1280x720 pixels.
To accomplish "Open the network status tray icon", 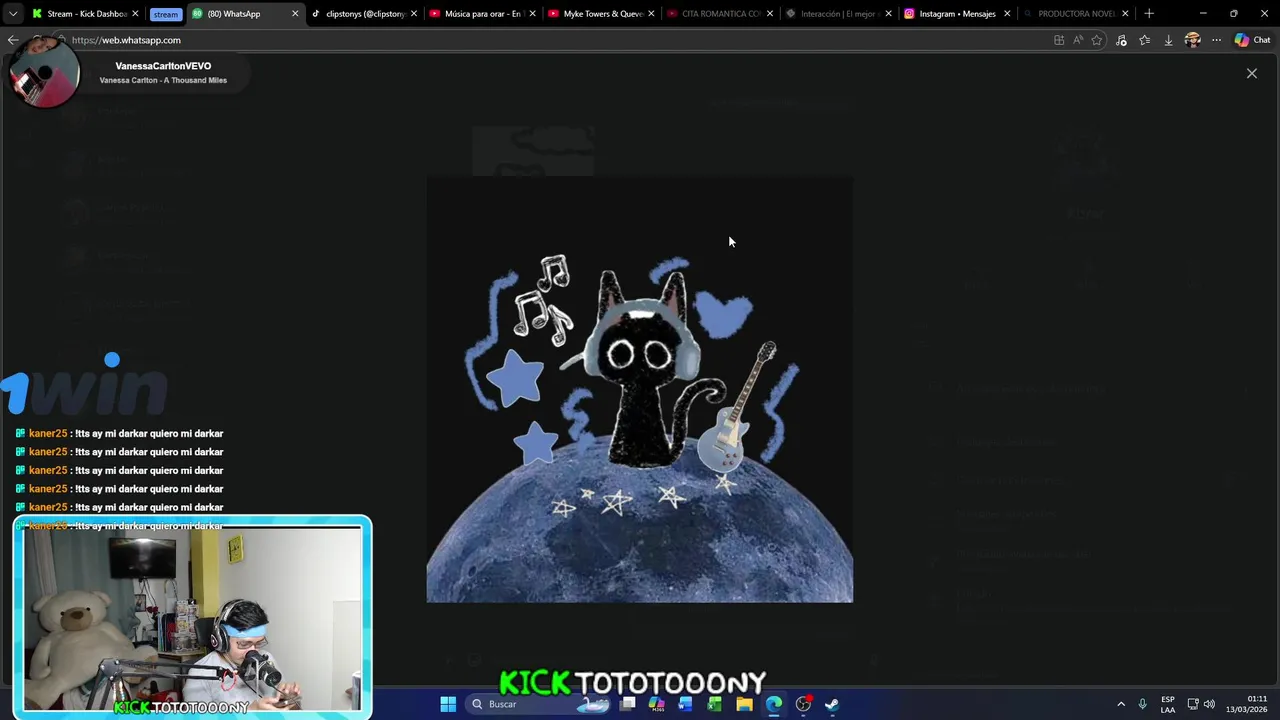I will click(x=1193, y=704).
